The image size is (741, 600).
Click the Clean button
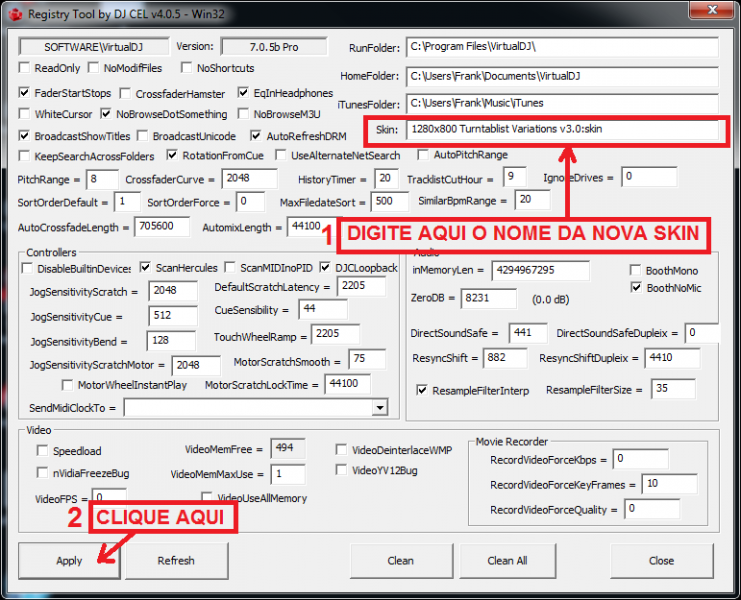click(x=401, y=560)
